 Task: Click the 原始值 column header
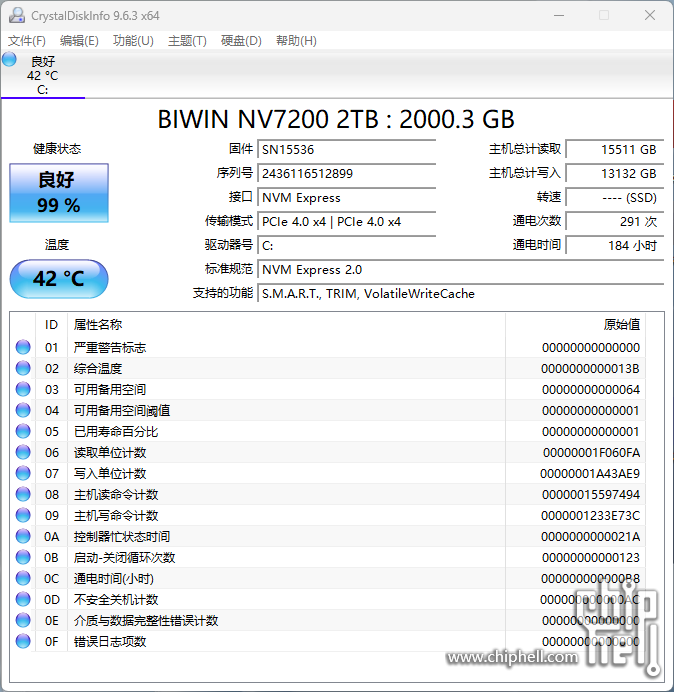tap(576, 325)
